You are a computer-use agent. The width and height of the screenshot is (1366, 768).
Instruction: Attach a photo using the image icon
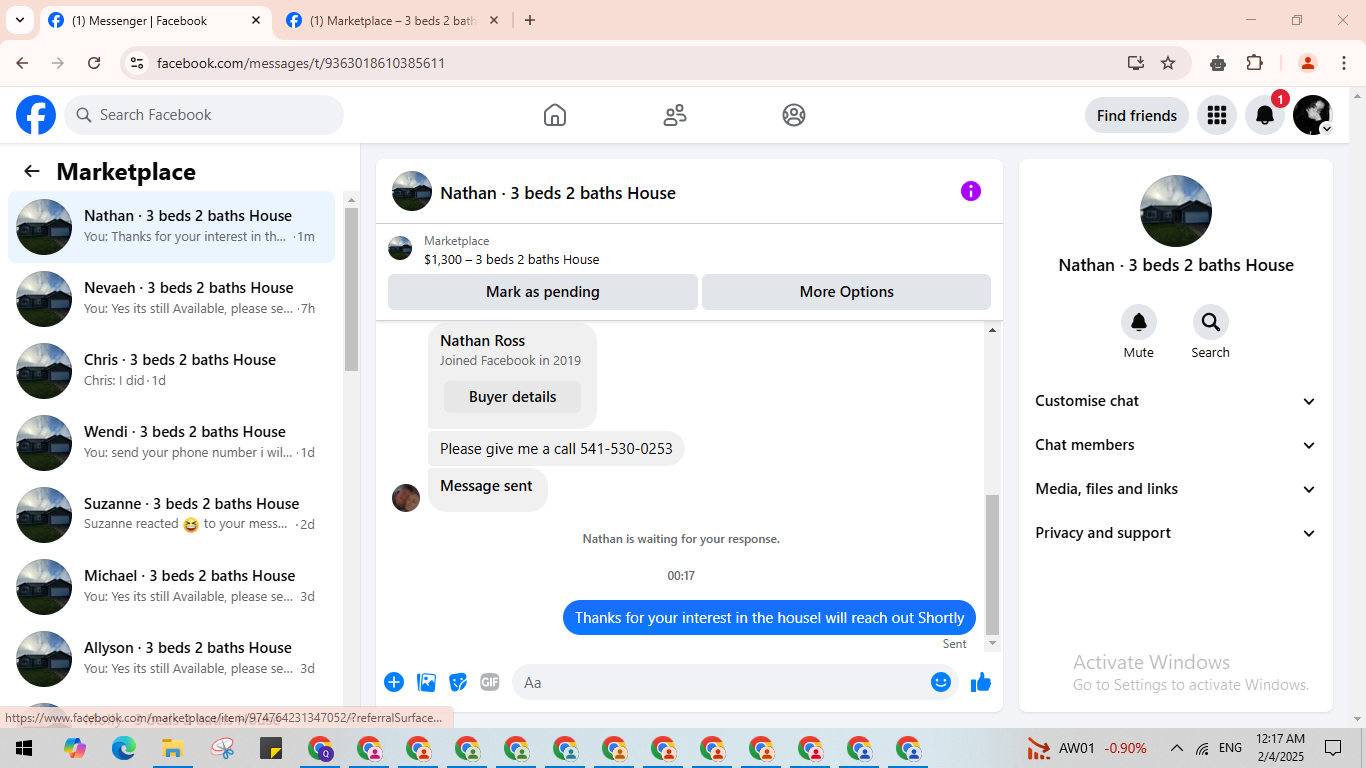pos(427,682)
